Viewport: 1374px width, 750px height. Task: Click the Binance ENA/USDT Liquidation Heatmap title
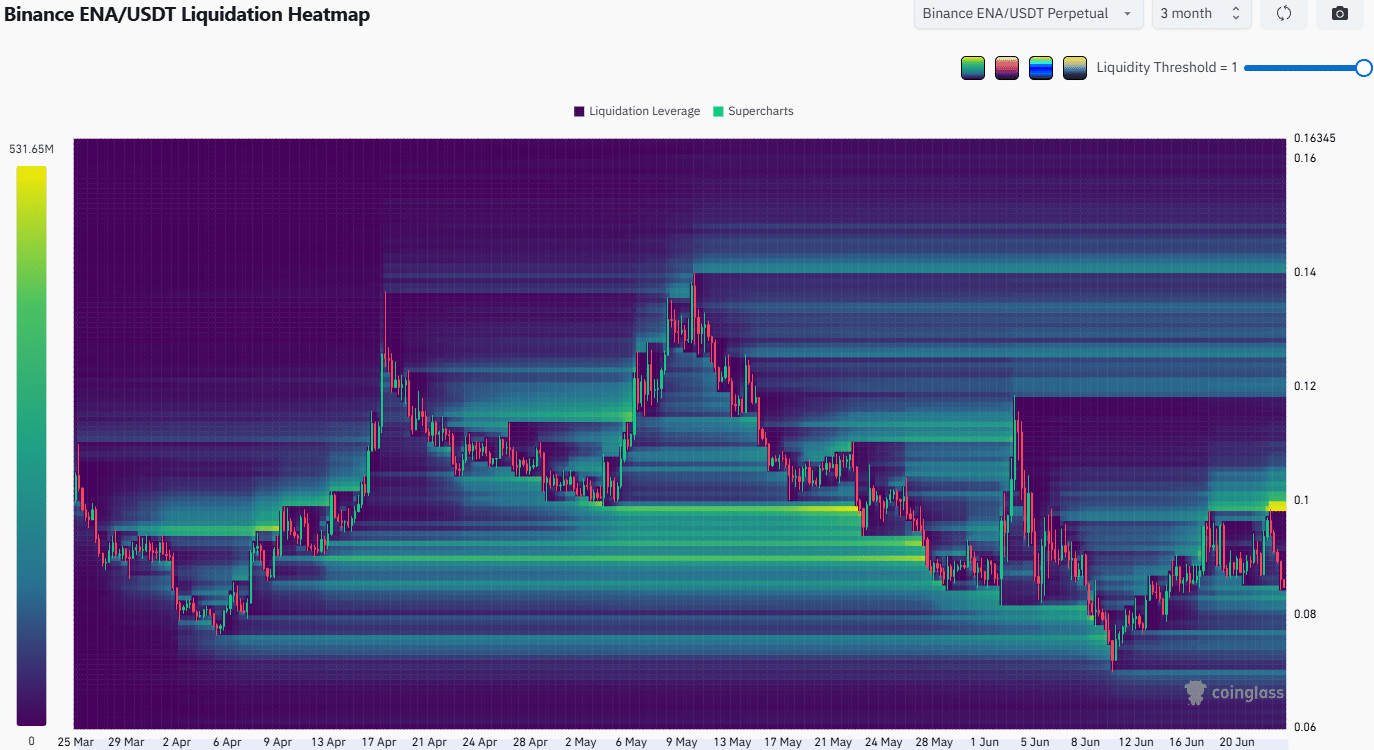(x=187, y=14)
